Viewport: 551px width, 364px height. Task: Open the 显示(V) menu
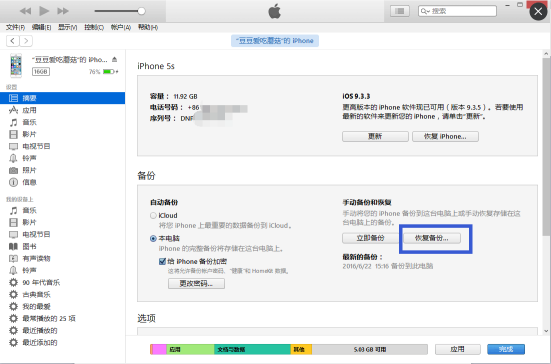pos(67,27)
